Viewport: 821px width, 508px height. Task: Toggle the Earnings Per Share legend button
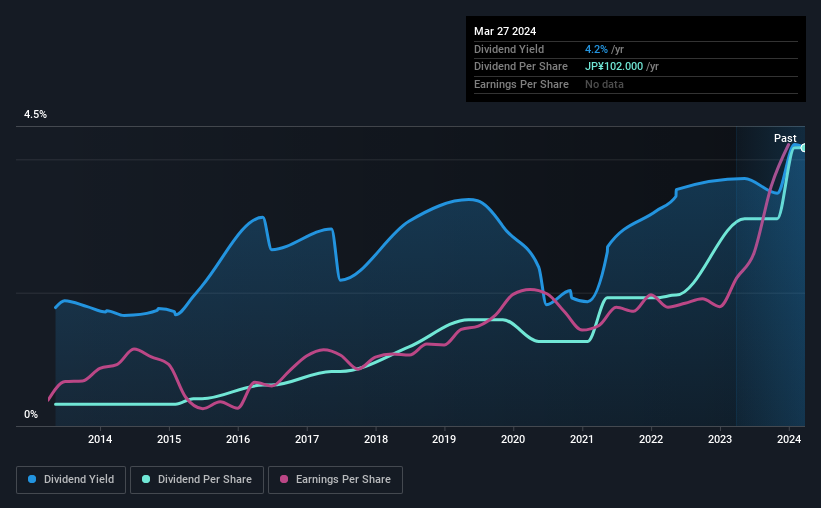pyautogui.click(x=336, y=480)
